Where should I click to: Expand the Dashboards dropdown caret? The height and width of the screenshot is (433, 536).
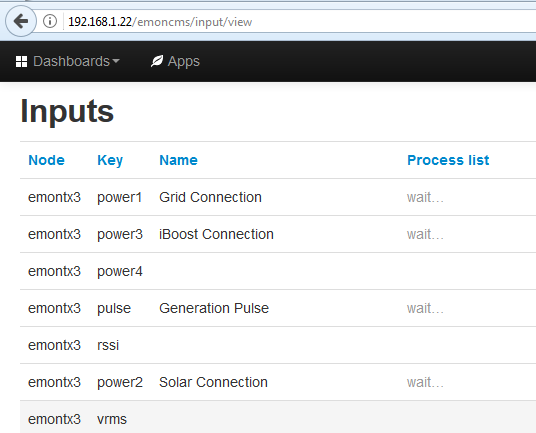[x=116, y=61]
